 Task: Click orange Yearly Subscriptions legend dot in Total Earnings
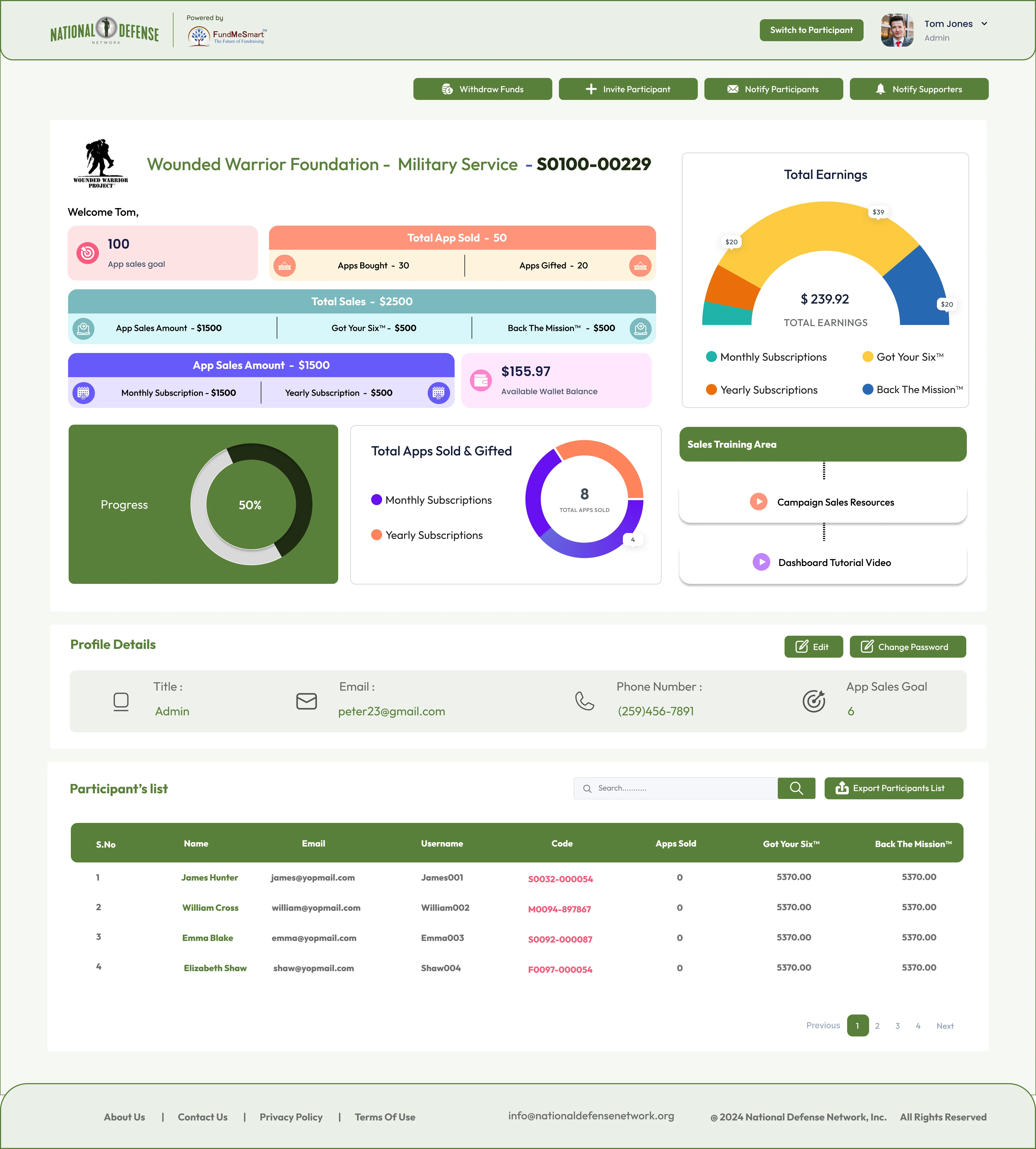click(x=711, y=390)
